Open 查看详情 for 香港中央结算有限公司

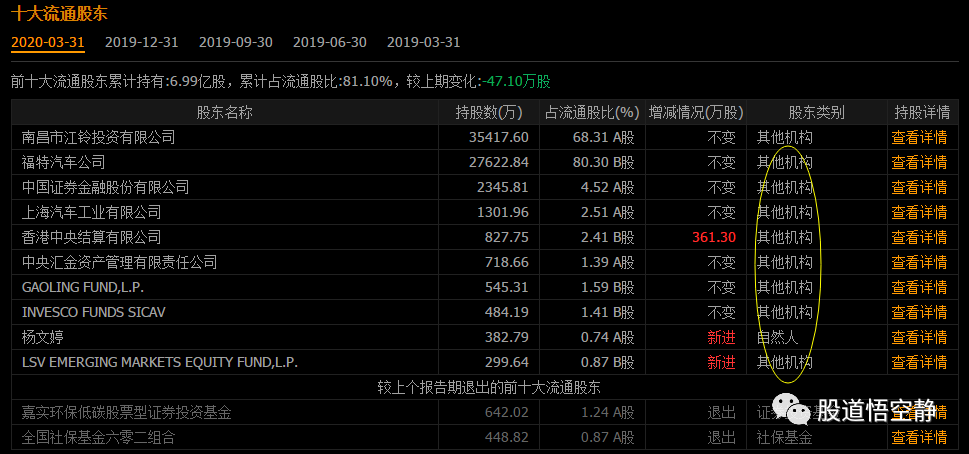point(919,237)
